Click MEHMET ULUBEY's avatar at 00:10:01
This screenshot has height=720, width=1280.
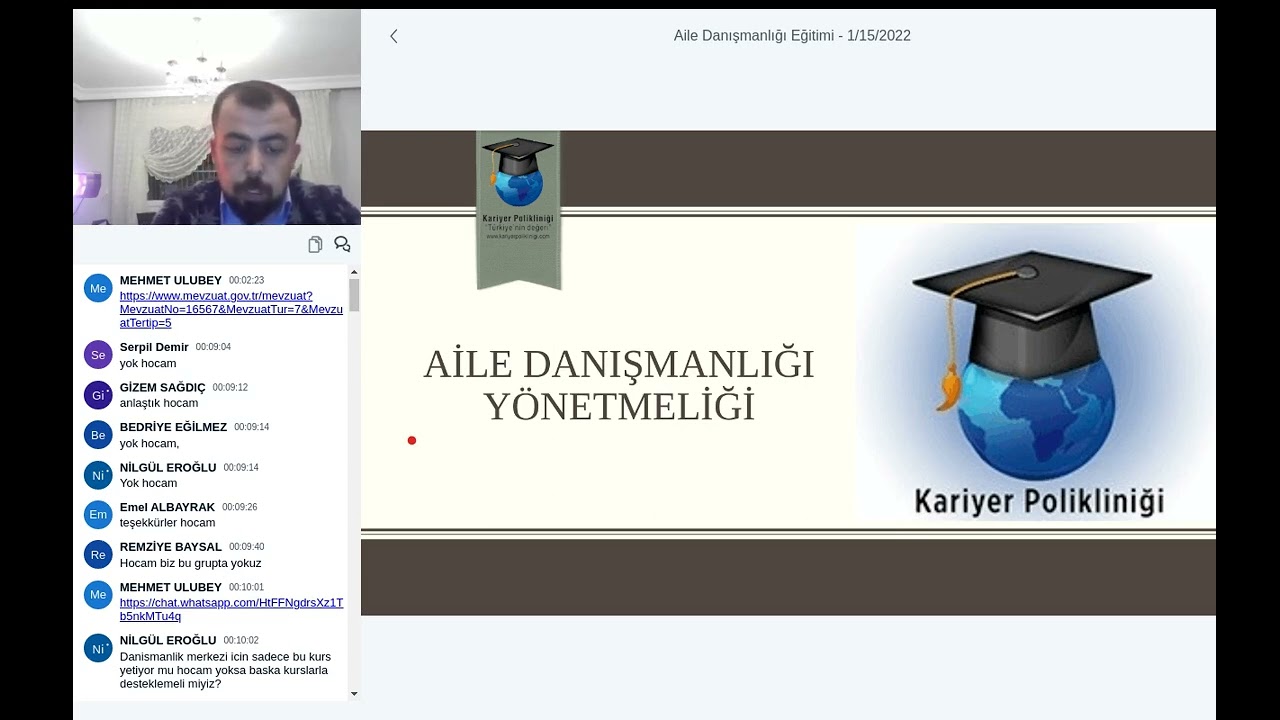pos(98,595)
